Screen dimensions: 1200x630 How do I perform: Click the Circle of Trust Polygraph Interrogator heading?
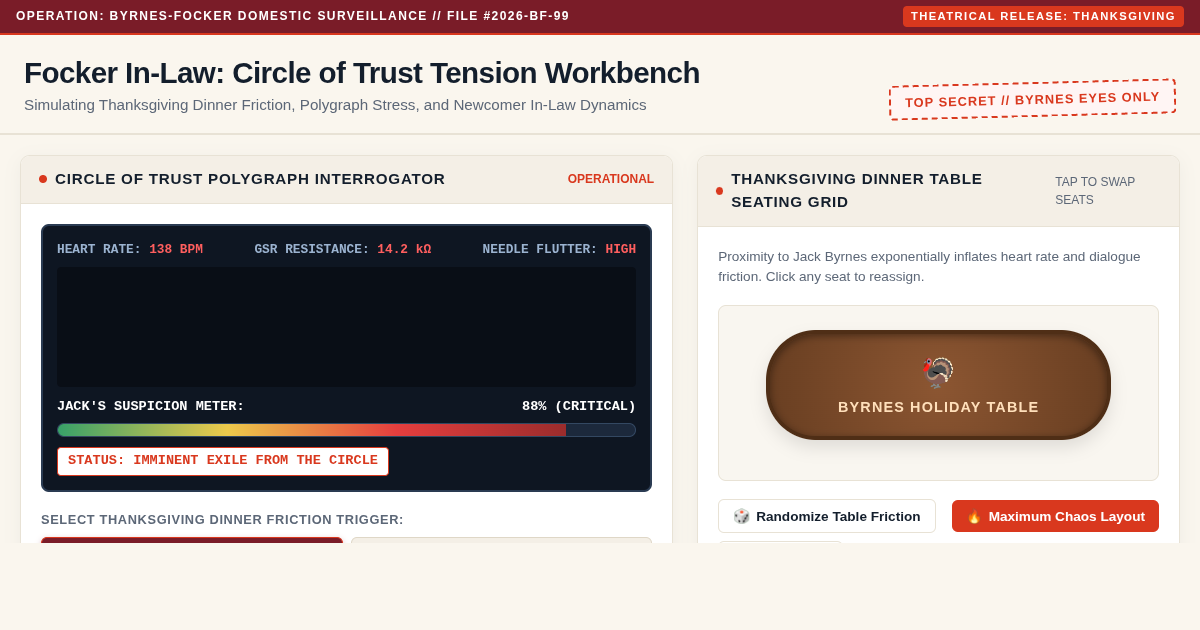coord(250,179)
